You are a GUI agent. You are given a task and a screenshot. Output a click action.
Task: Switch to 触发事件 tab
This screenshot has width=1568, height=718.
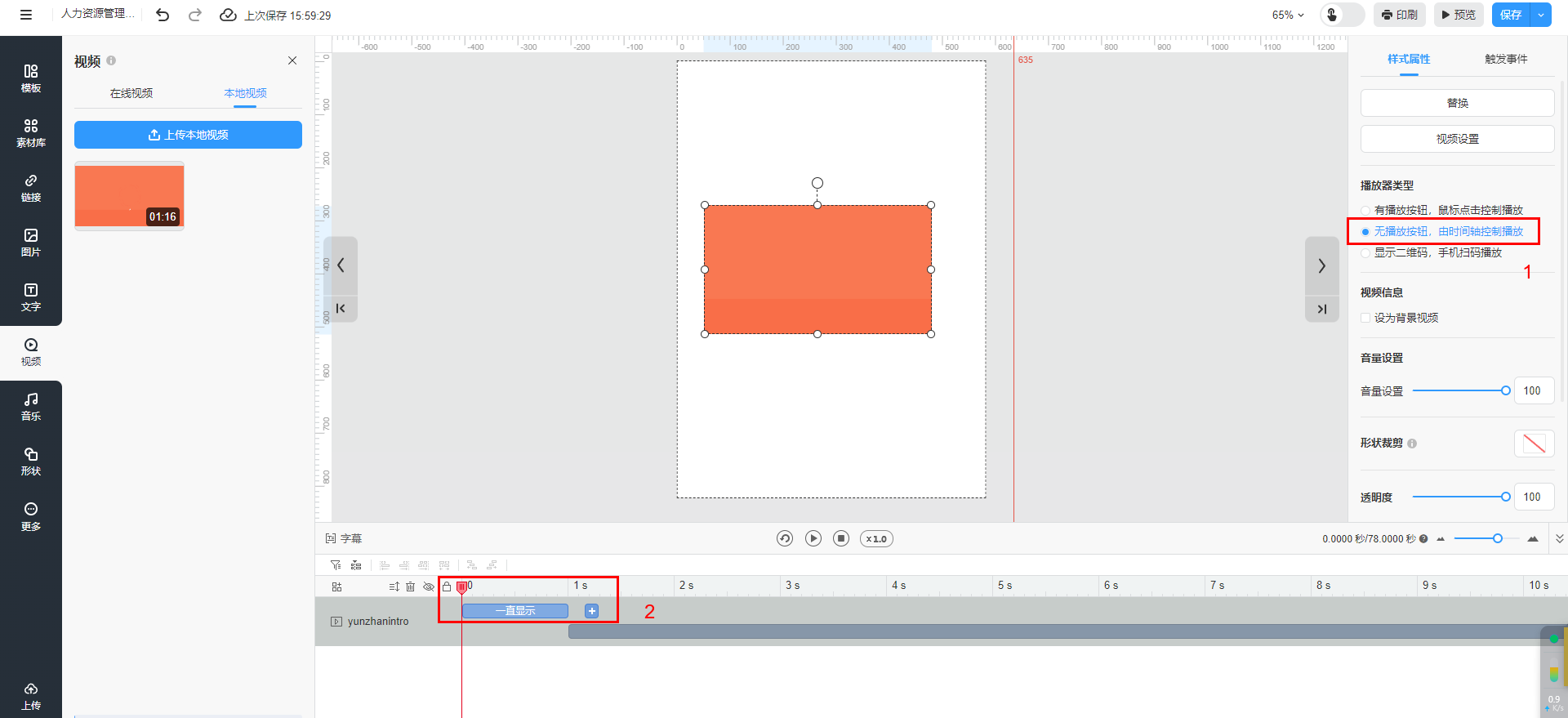1505,59
